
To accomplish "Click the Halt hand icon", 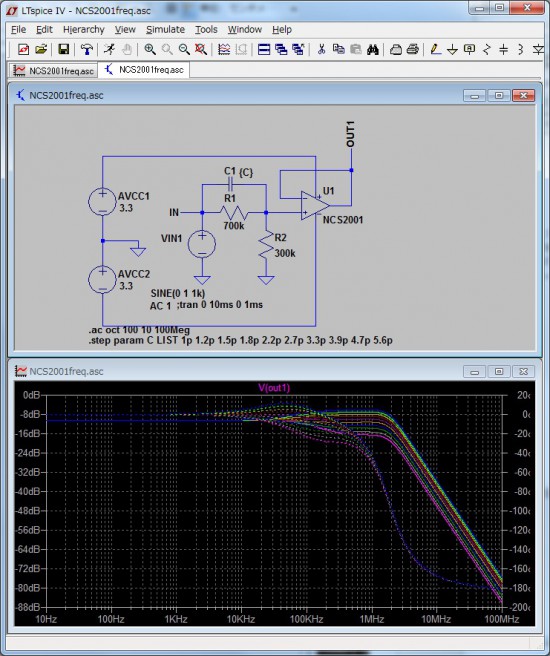I will (127, 50).
